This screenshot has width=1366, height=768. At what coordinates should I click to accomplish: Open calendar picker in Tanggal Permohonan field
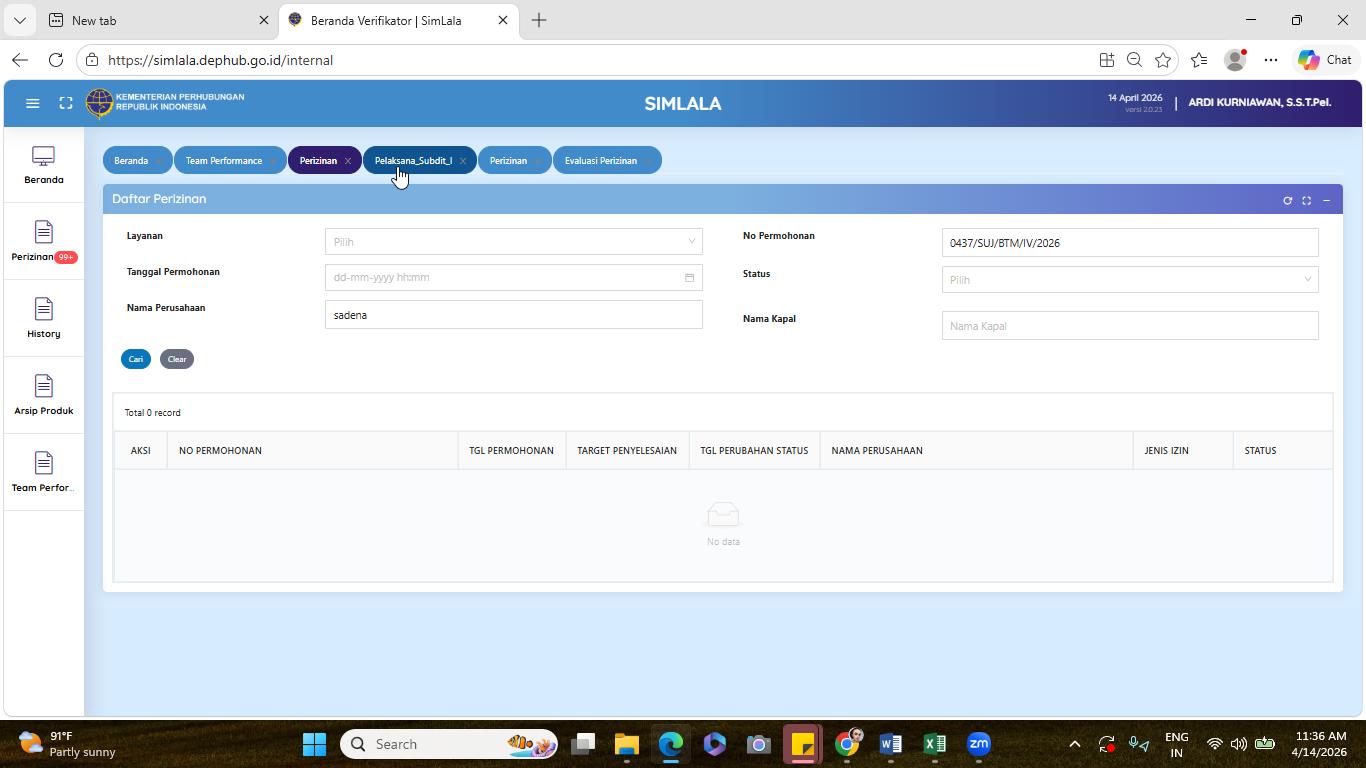point(689,277)
